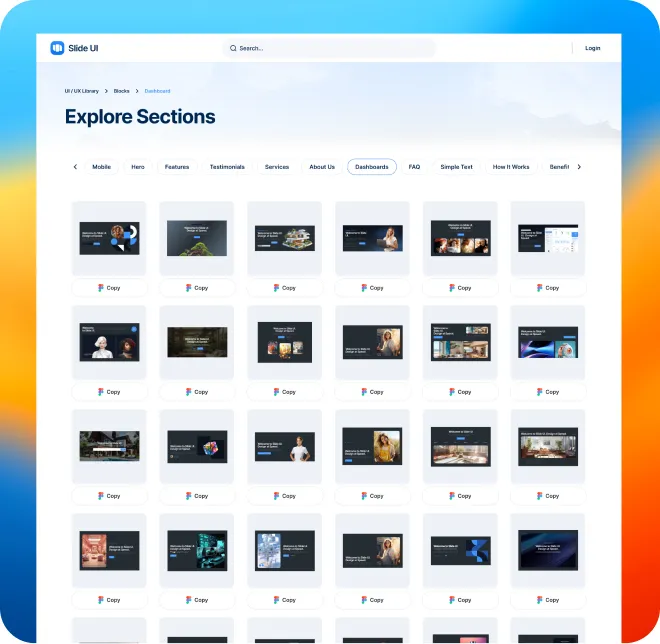Open the isometric house model thumbnail
This screenshot has width=660, height=644.
(x=285, y=238)
